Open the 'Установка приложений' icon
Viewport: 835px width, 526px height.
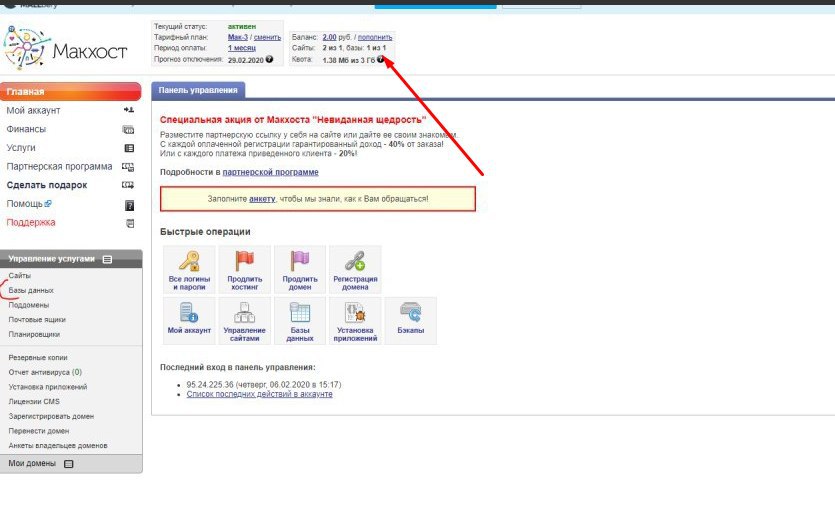pyautogui.click(x=355, y=320)
